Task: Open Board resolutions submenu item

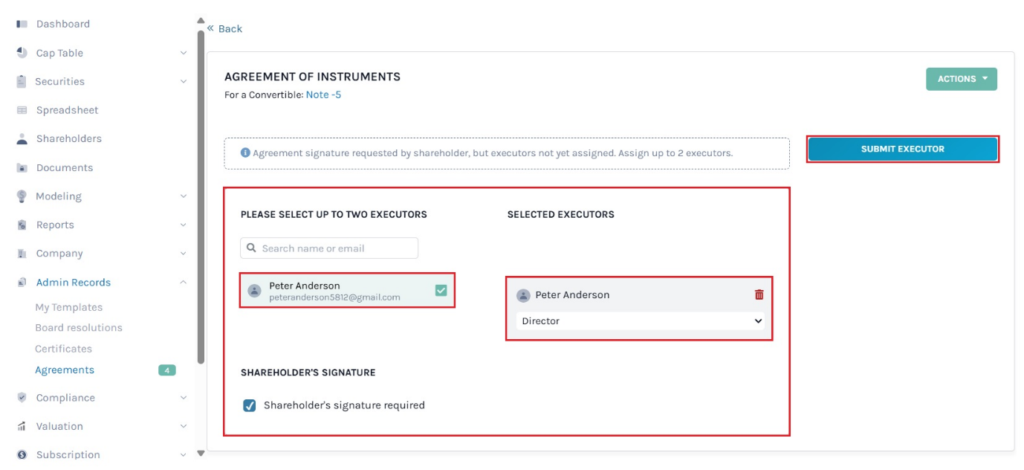Action: pos(78,328)
